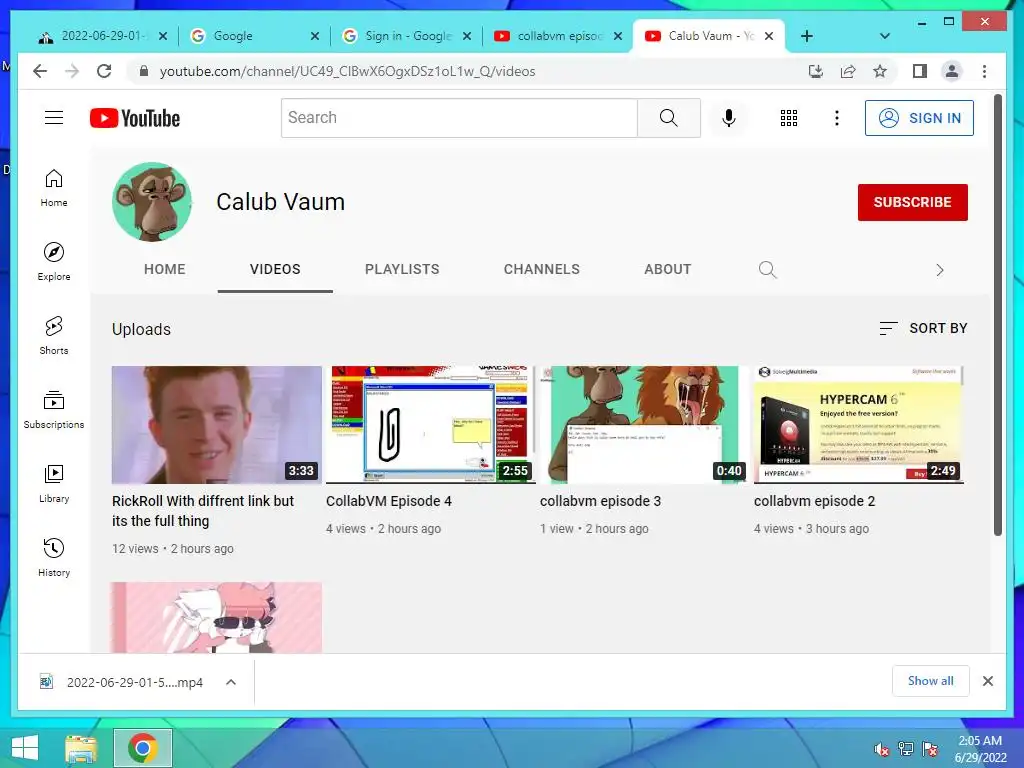Image resolution: width=1024 pixels, height=768 pixels.
Task: Search within the Calub Vaum channel
Action: click(767, 270)
